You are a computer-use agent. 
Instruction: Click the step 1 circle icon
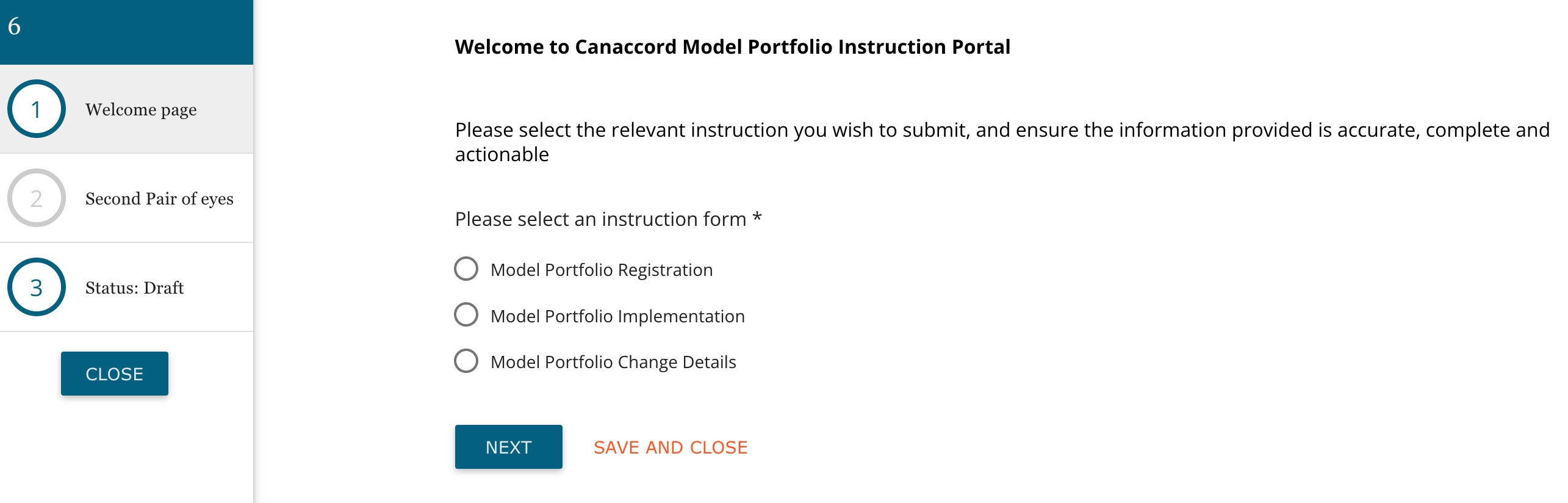click(37, 109)
